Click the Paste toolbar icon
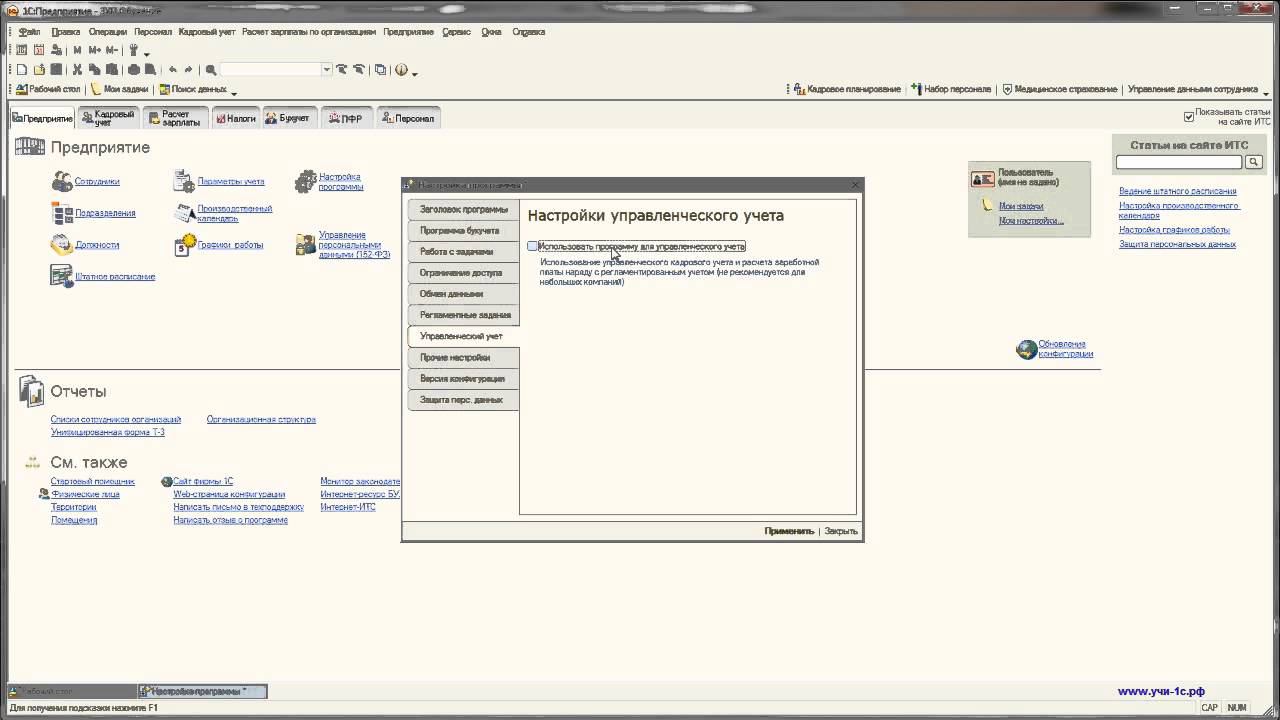The image size is (1280, 720). coord(111,70)
